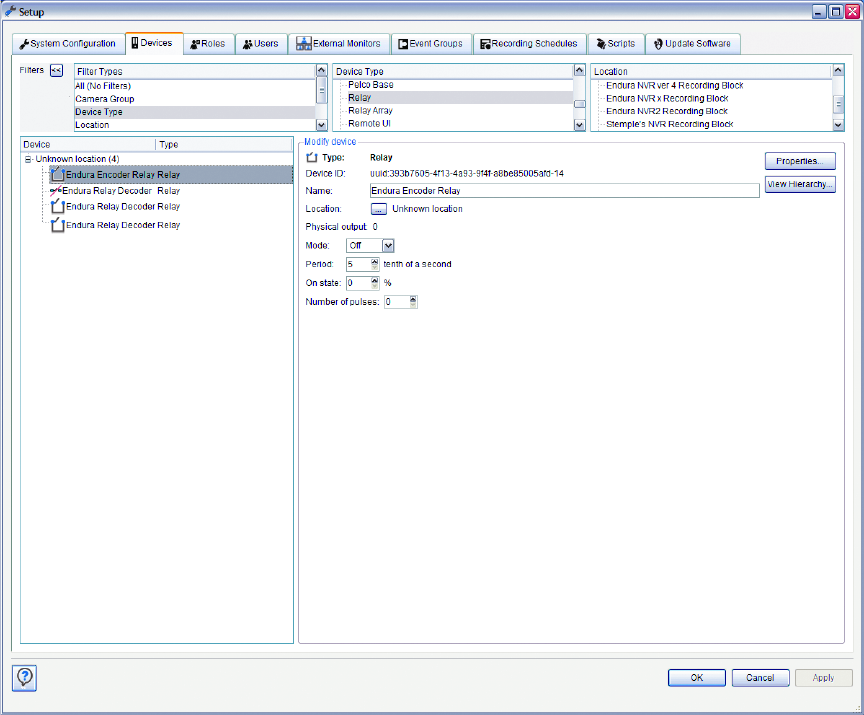Select Endura NVR2 Recording Block location
The image size is (864, 715).
coord(667,111)
